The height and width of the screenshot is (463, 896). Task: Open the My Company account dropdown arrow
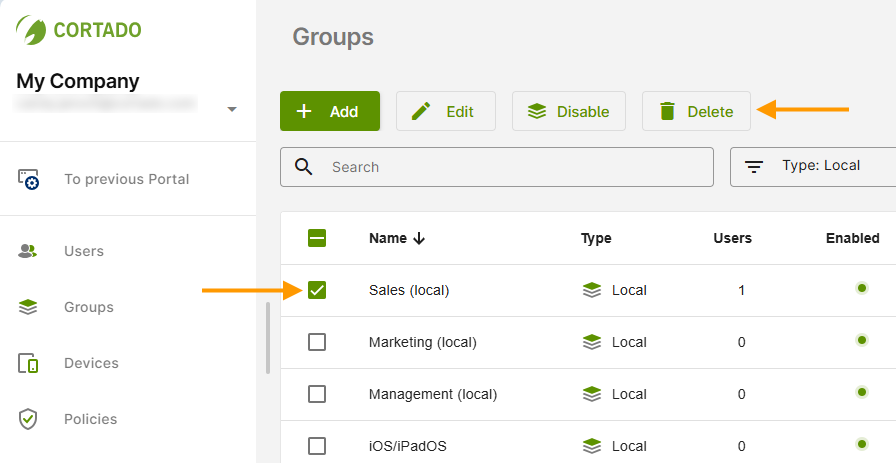232,109
